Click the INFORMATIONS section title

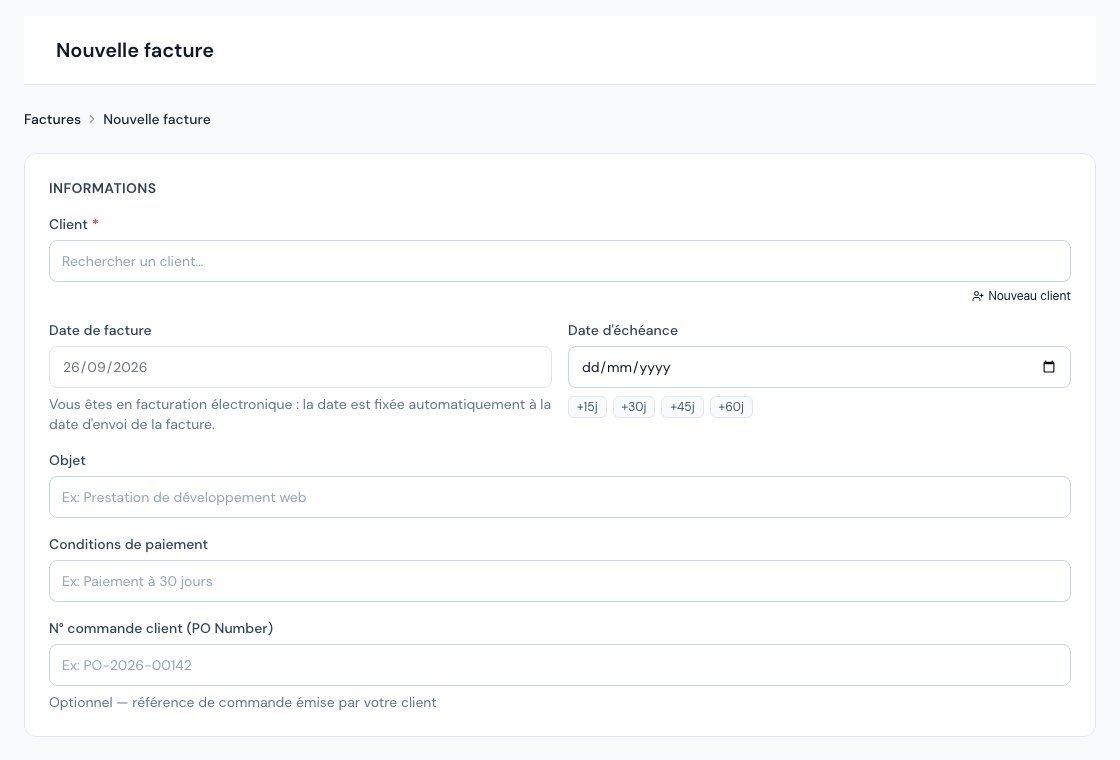pyautogui.click(x=102, y=189)
